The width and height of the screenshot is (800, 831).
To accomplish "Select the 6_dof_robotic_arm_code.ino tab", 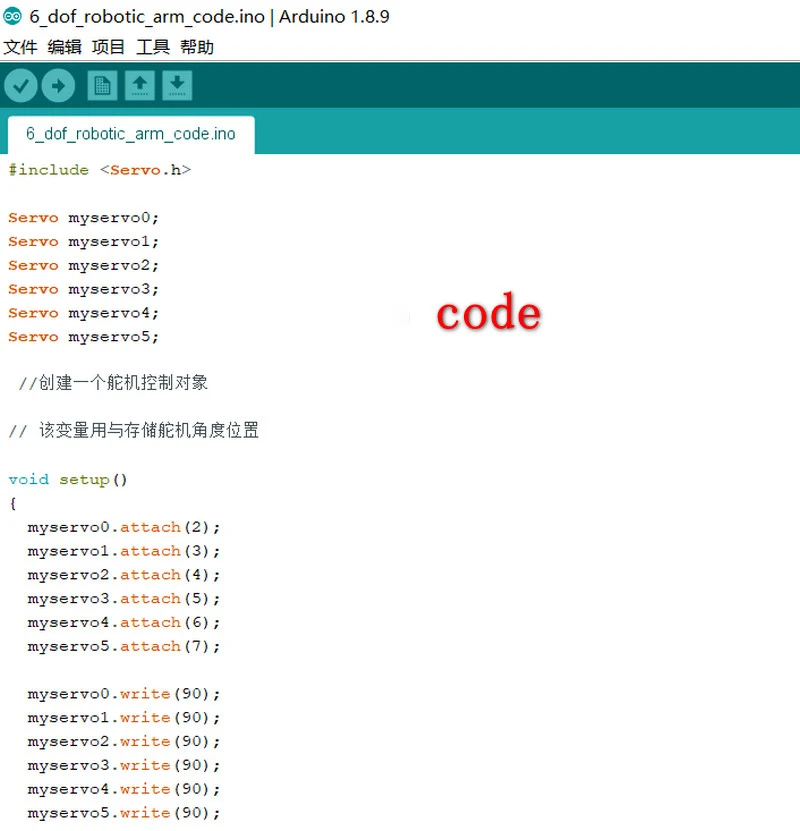I will 131,134.
